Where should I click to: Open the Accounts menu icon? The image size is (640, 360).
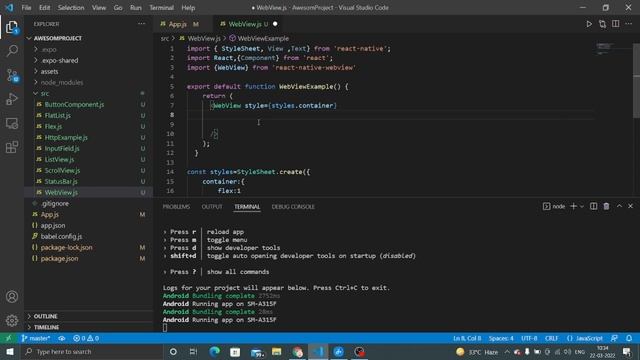[x=12, y=297]
